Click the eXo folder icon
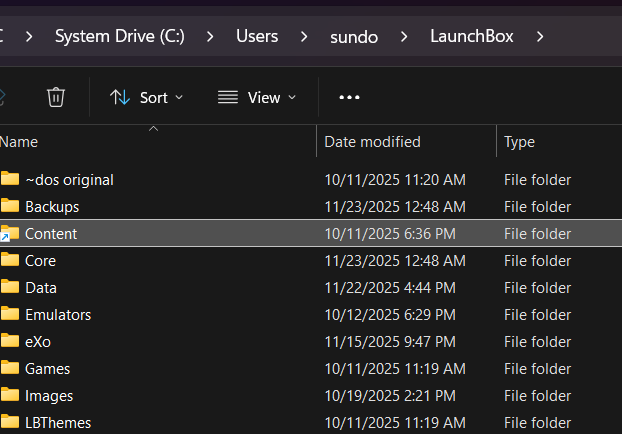 point(11,342)
